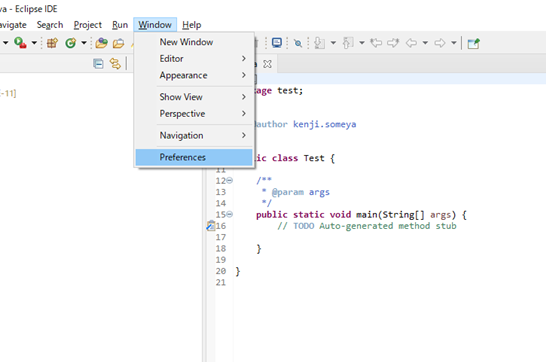Open the Previous Annotation dropdown arrow
The width and height of the screenshot is (546, 362).
pos(362,43)
